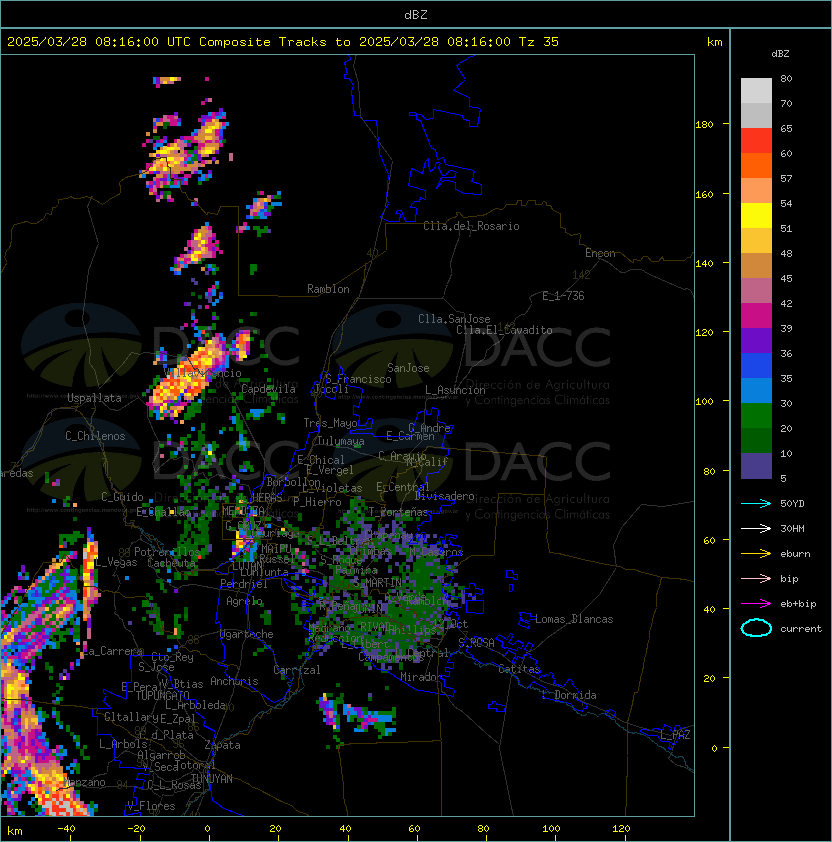
Task: Select the green swatch between 30 and 20
Action: coord(756,416)
